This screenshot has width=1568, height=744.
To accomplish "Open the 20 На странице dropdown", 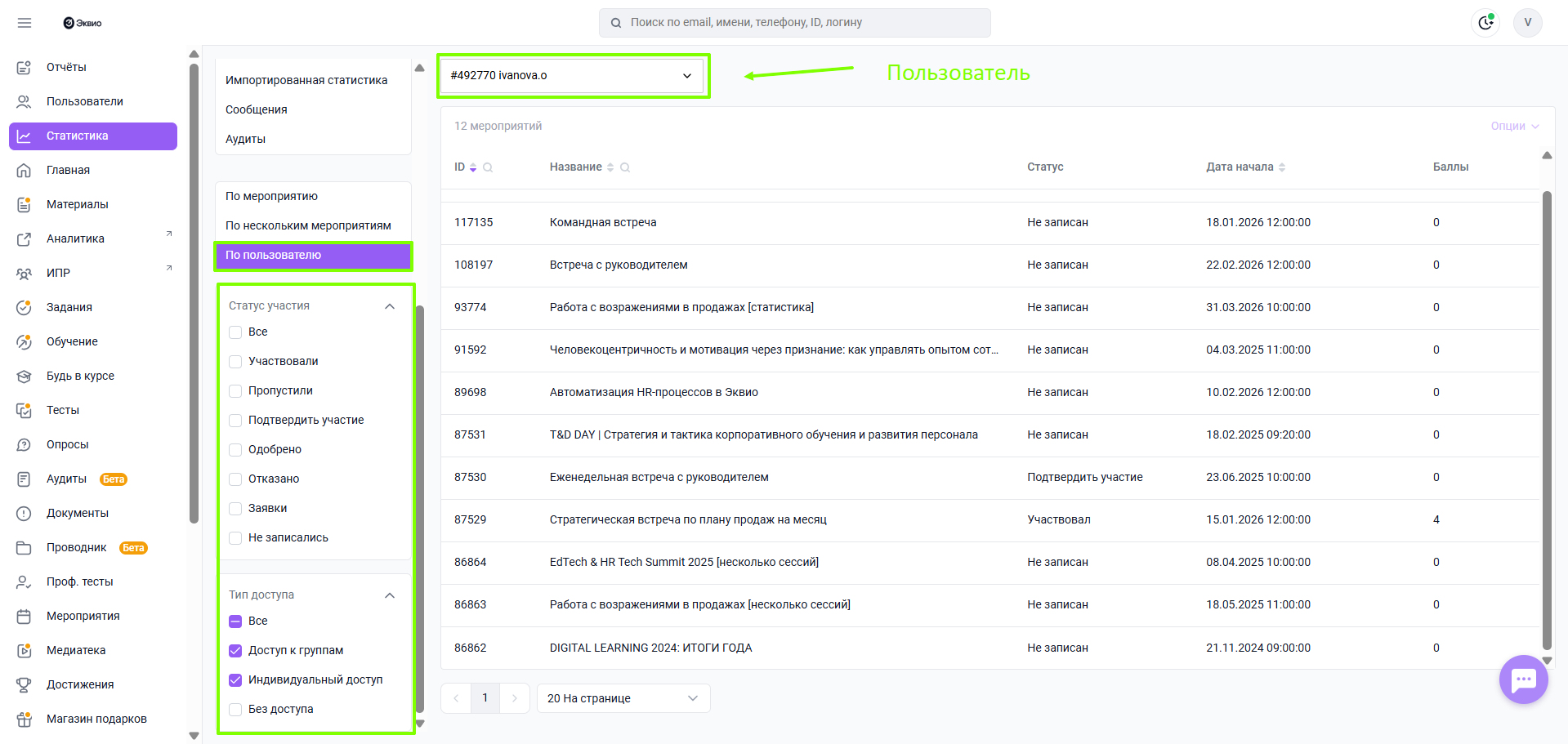I will 623,698.
